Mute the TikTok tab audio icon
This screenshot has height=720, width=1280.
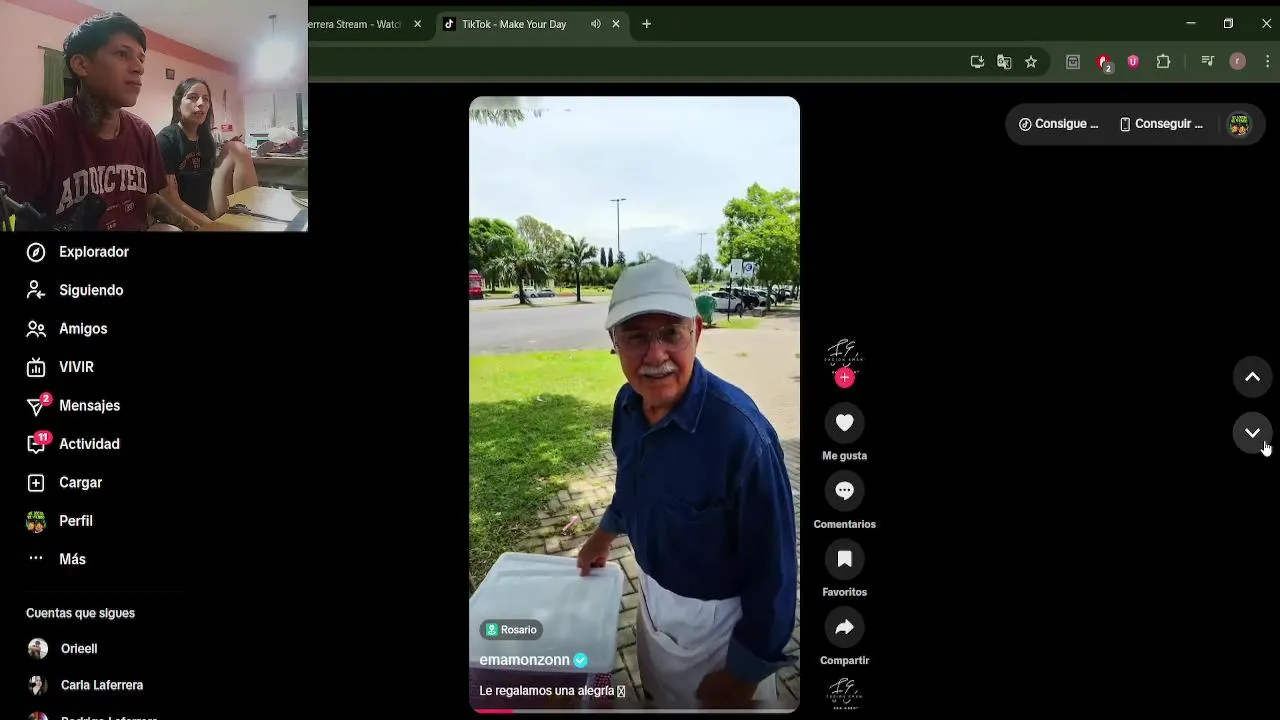click(596, 24)
